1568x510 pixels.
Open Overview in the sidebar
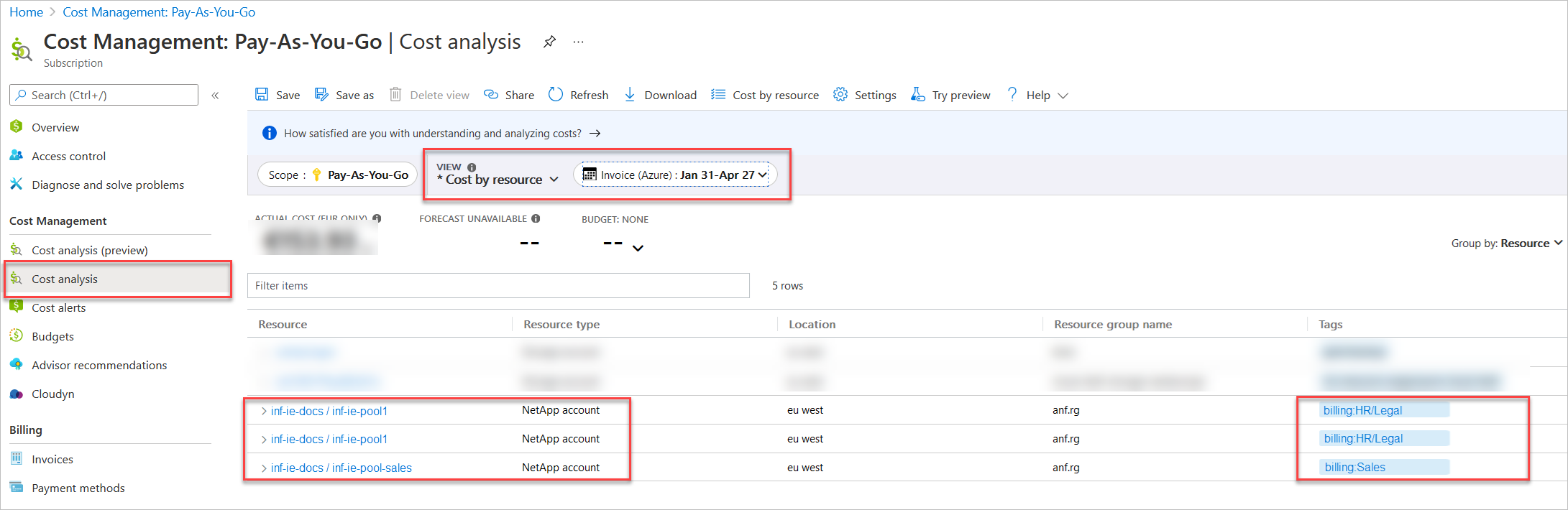55,127
